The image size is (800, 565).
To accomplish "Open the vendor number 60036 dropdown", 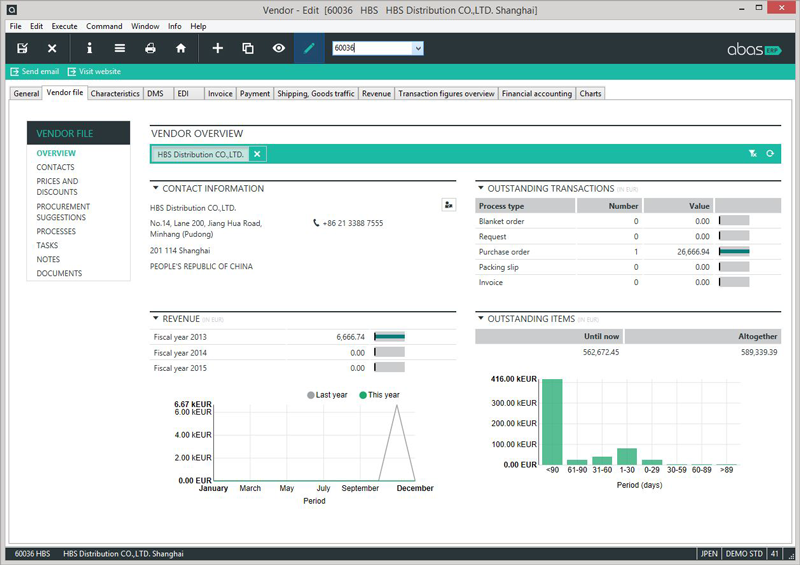I will click(x=418, y=48).
